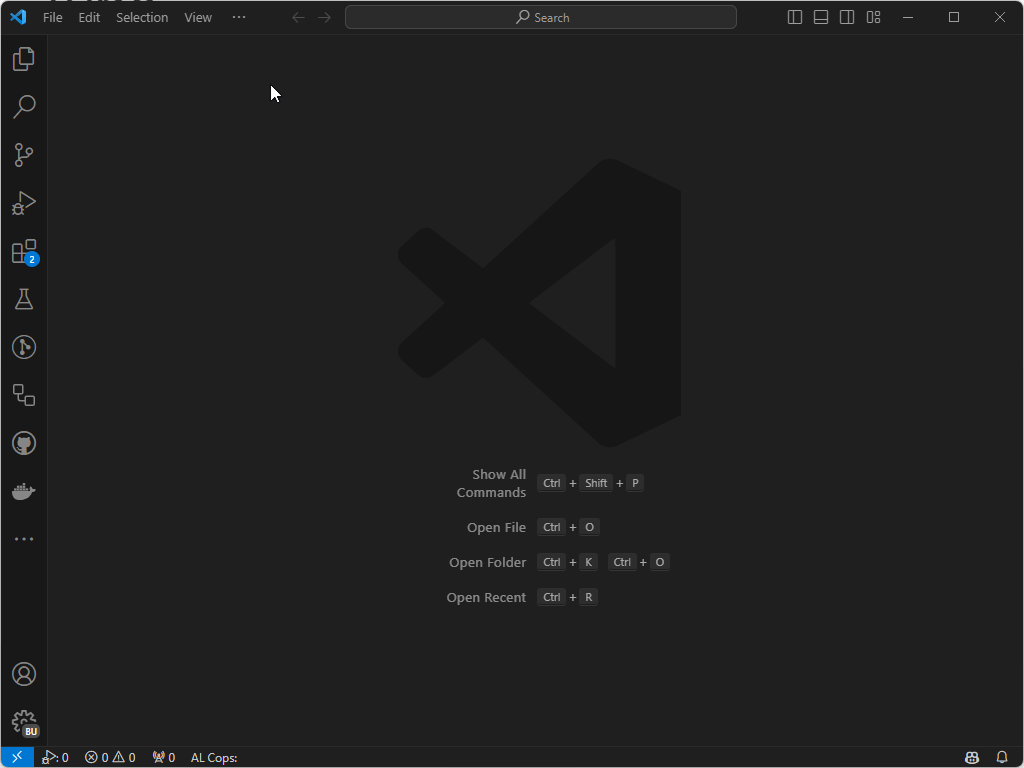Click the Show All Commands label
Screen dimensions: 1024x768
coord(491,483)
